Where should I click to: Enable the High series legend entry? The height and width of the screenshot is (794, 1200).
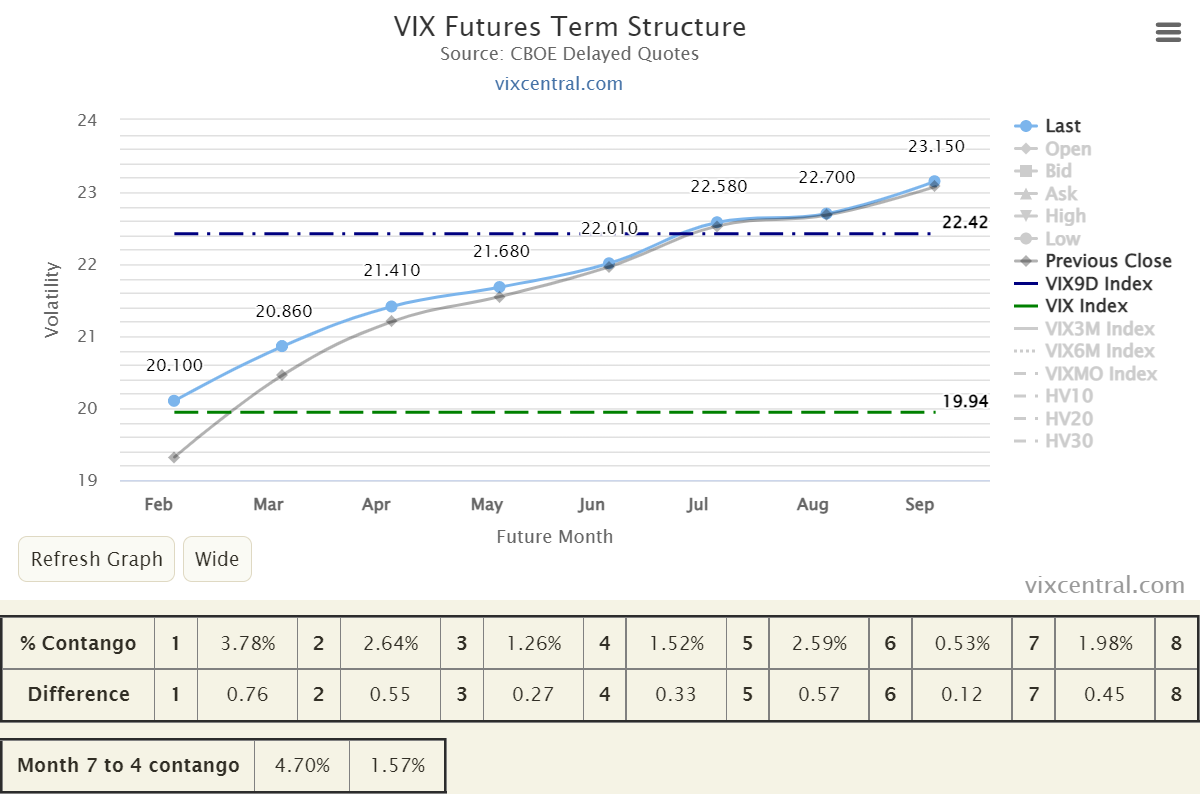[x=1049, y=216]
